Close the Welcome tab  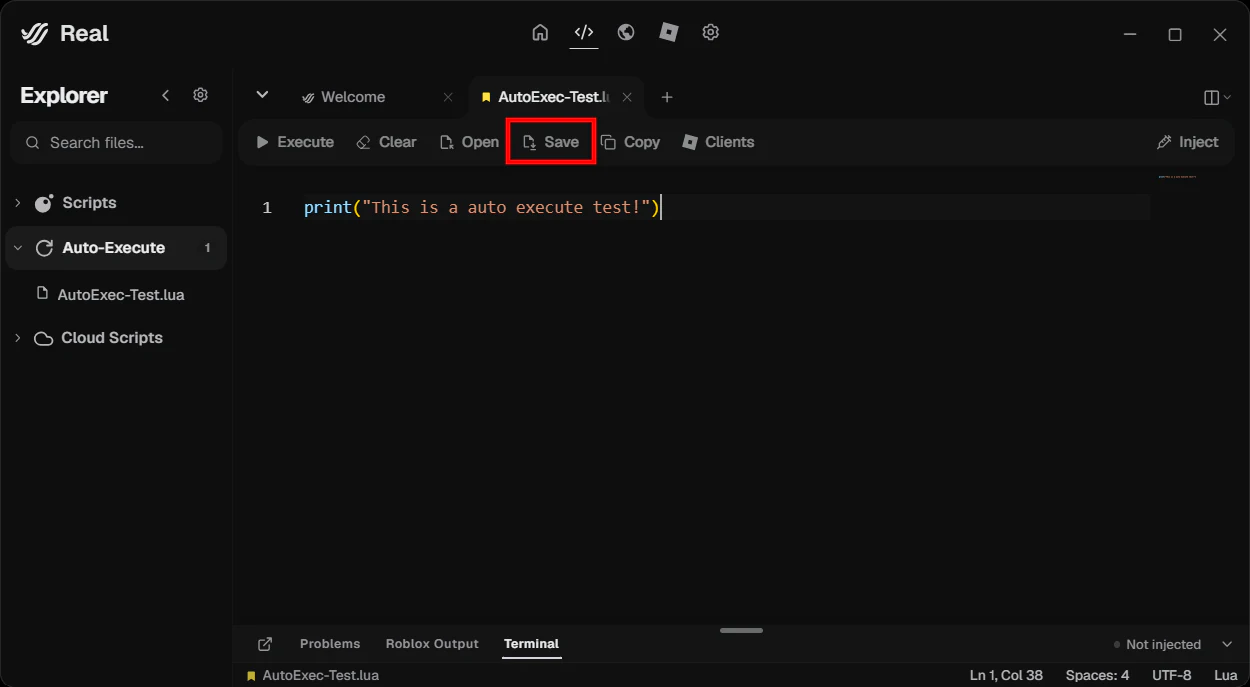448,97
